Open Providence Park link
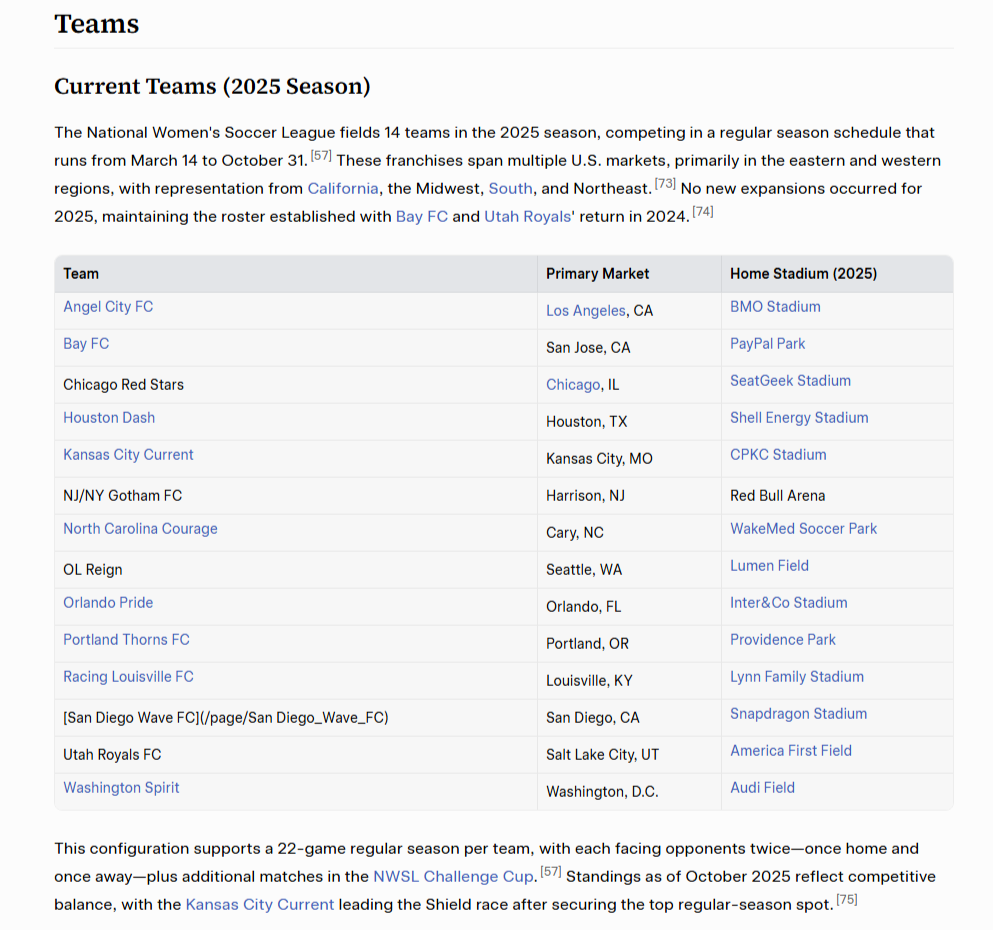 783,639
